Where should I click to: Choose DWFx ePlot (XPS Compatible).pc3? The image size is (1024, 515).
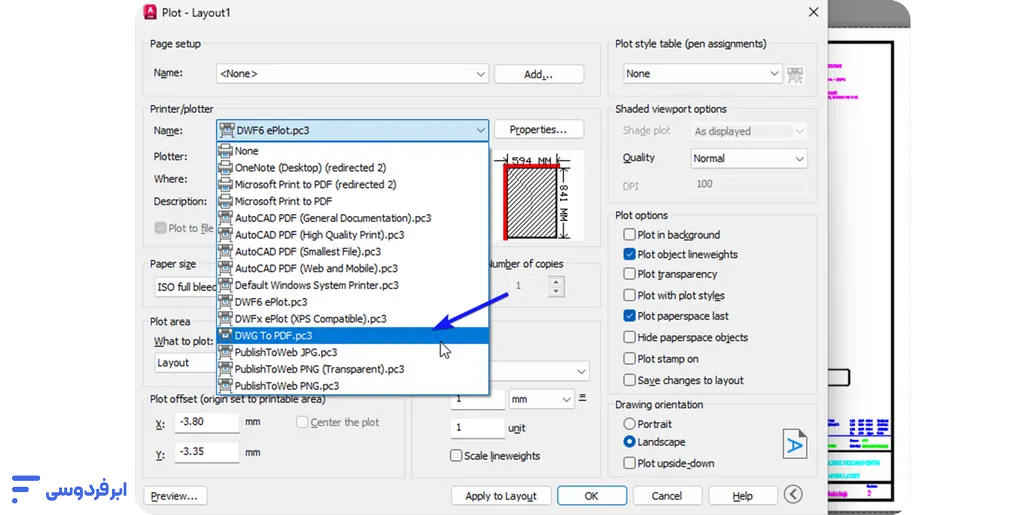[x=353, y=319]
